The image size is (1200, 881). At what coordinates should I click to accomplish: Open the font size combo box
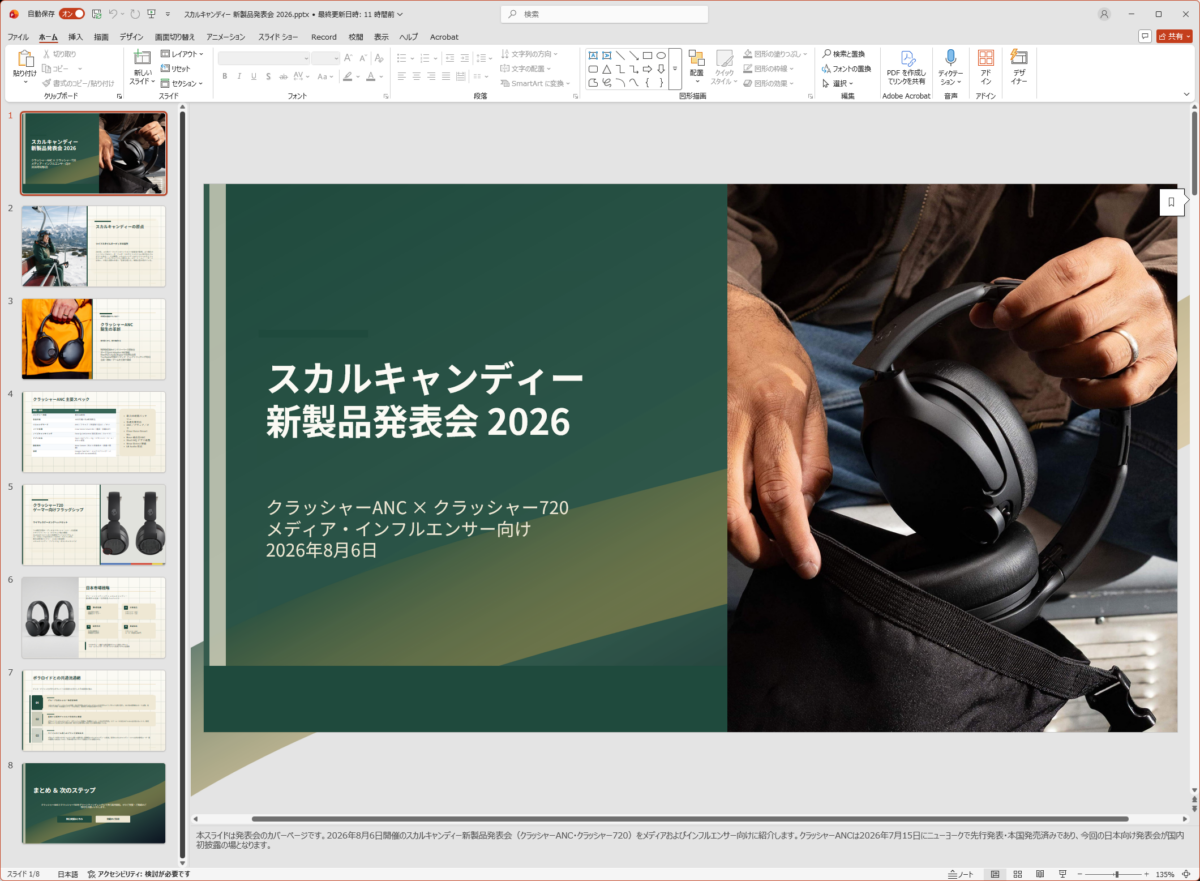[325, 58]
